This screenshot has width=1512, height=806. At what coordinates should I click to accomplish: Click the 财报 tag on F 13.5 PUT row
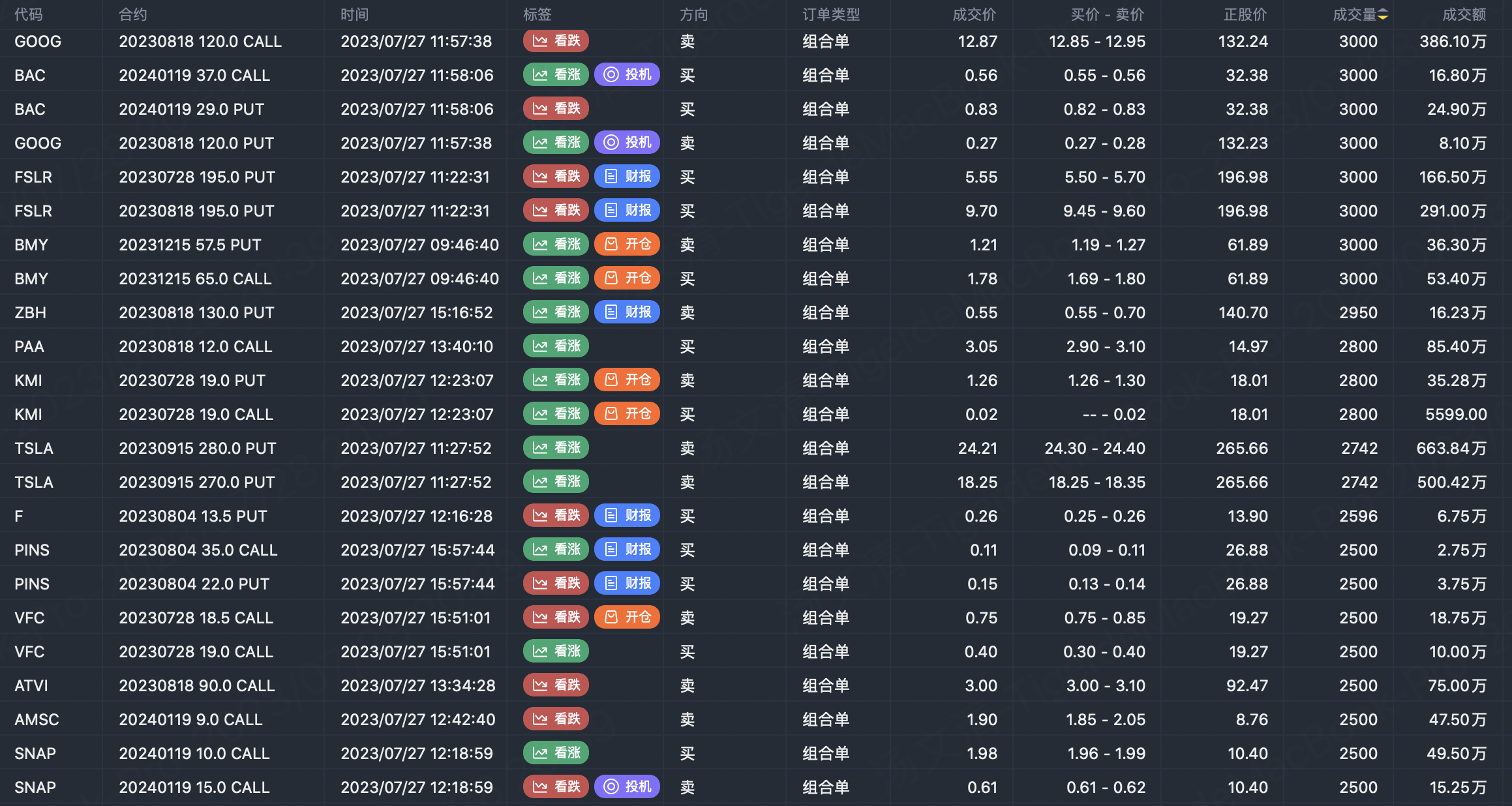tap(627, 516)
